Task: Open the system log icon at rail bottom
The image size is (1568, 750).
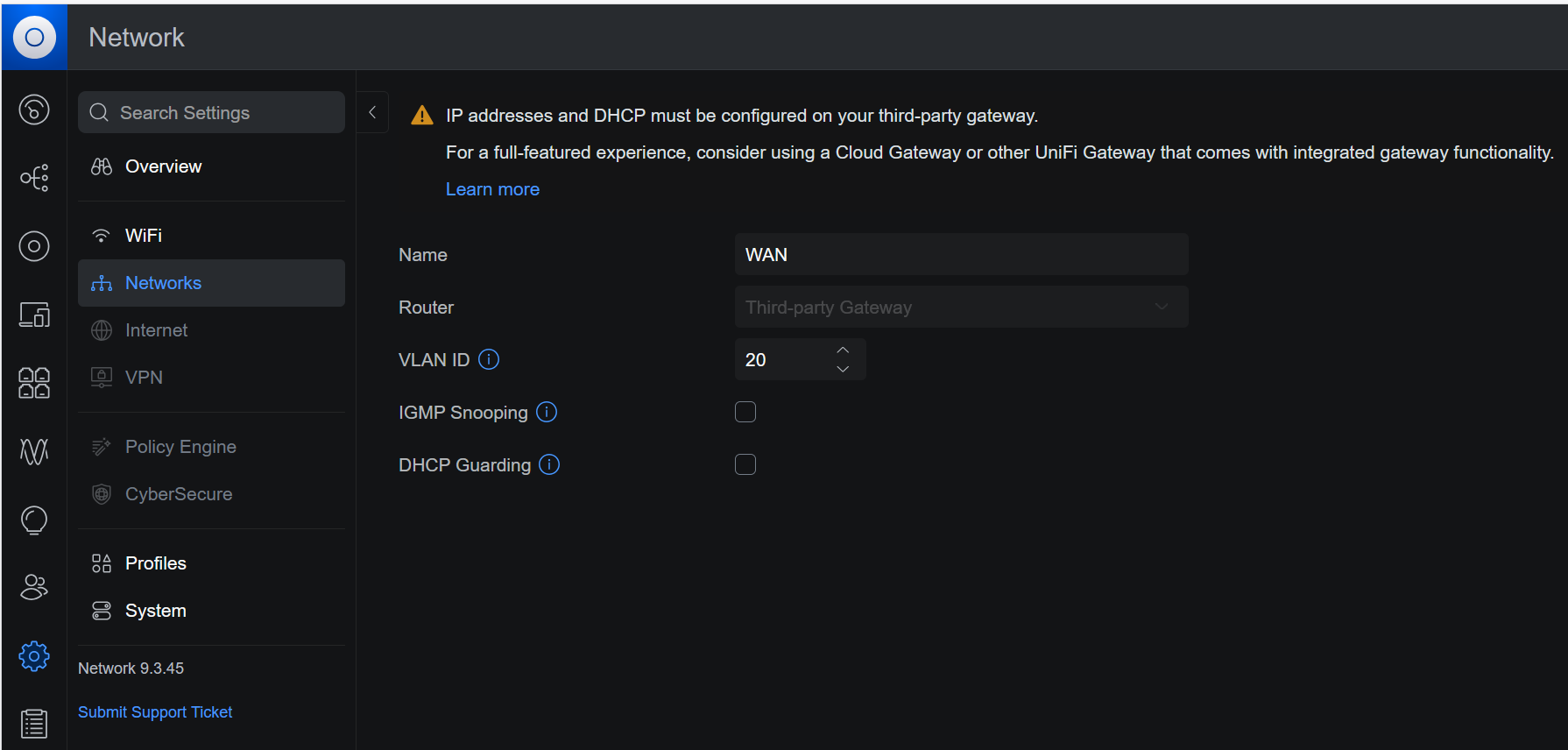Action: 34,724
